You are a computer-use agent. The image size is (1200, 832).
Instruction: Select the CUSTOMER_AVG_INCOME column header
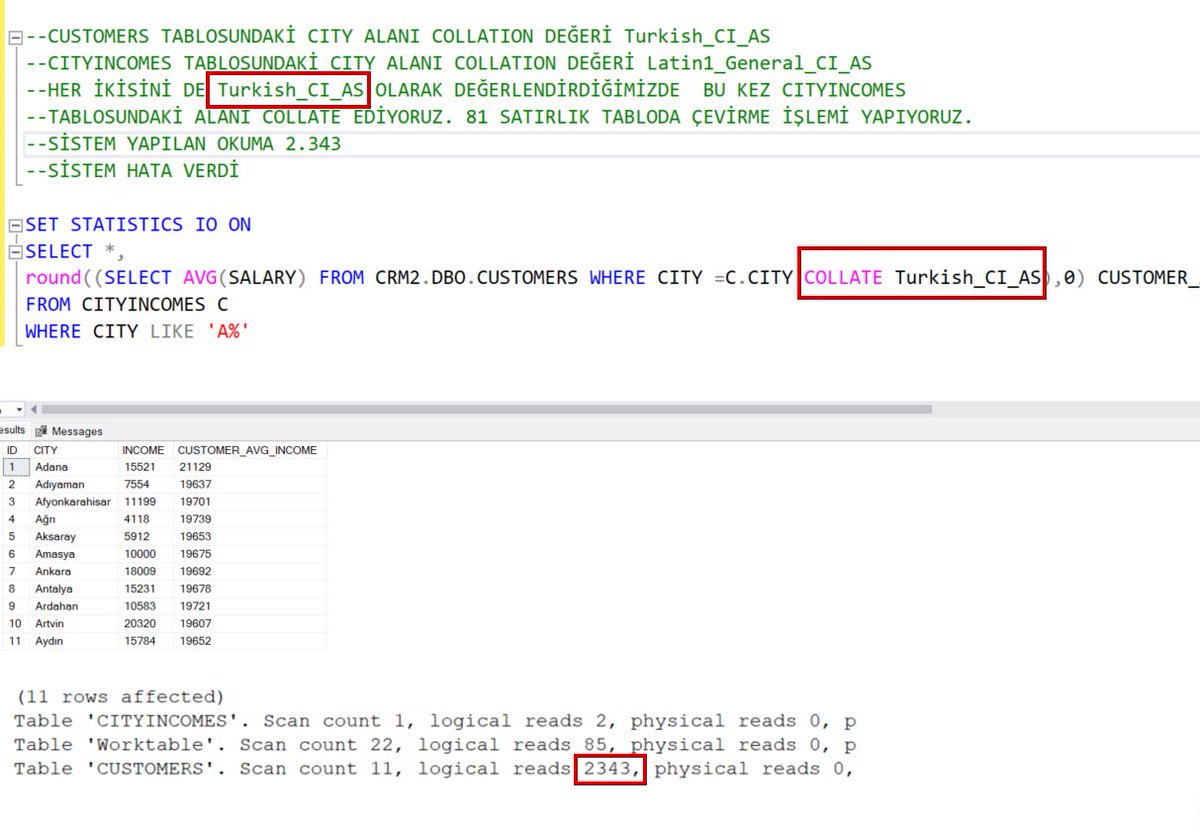pos(249,450)
